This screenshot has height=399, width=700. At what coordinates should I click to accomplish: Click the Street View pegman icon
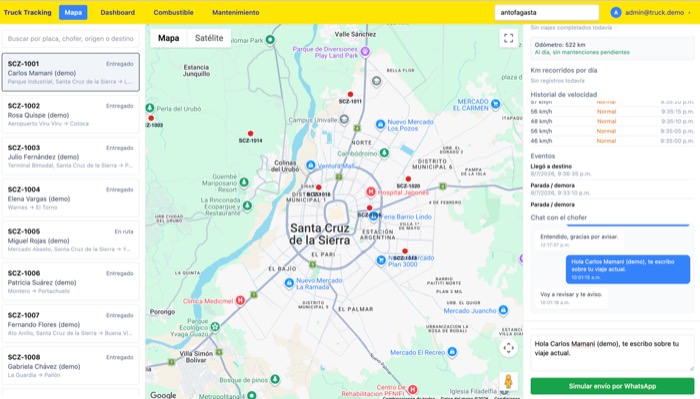tap(508, 382)
